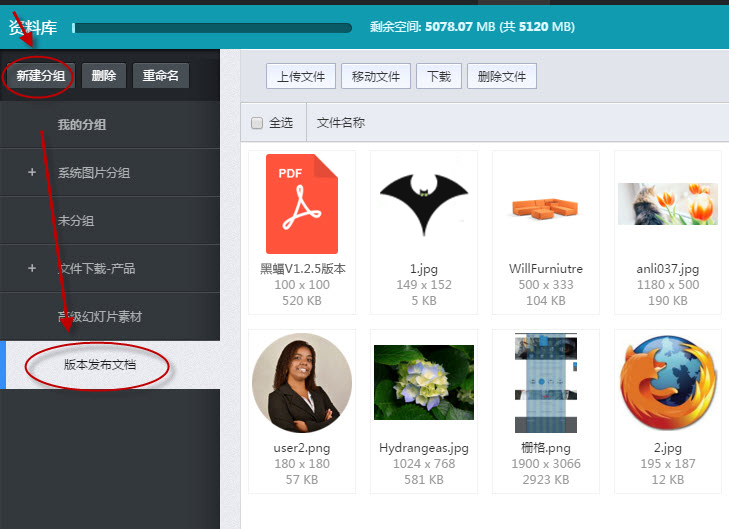The image size is (729, 529).
Task: Click the storage space progress bar
Action: pos(212,28)
